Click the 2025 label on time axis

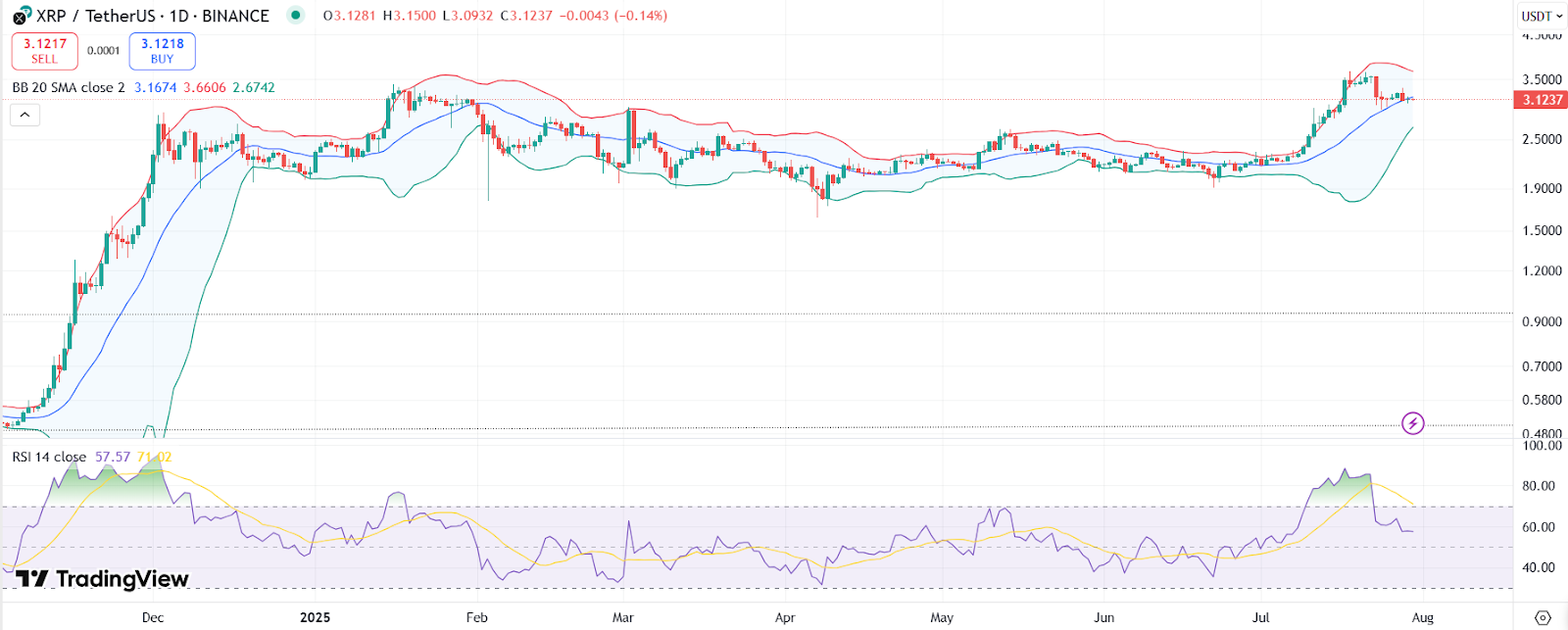[316, 617]
